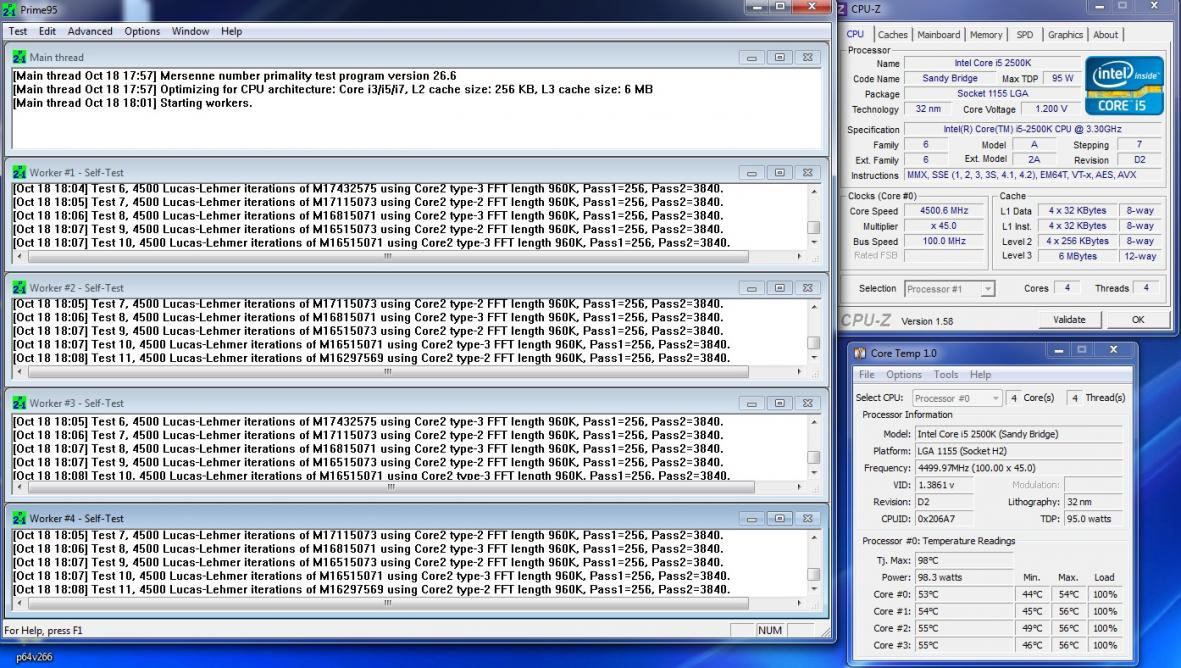This screenshot has width=1181, height=668.
Task: Switch to the Mainboard tab in CPU-Z
Action: [938, 35]
